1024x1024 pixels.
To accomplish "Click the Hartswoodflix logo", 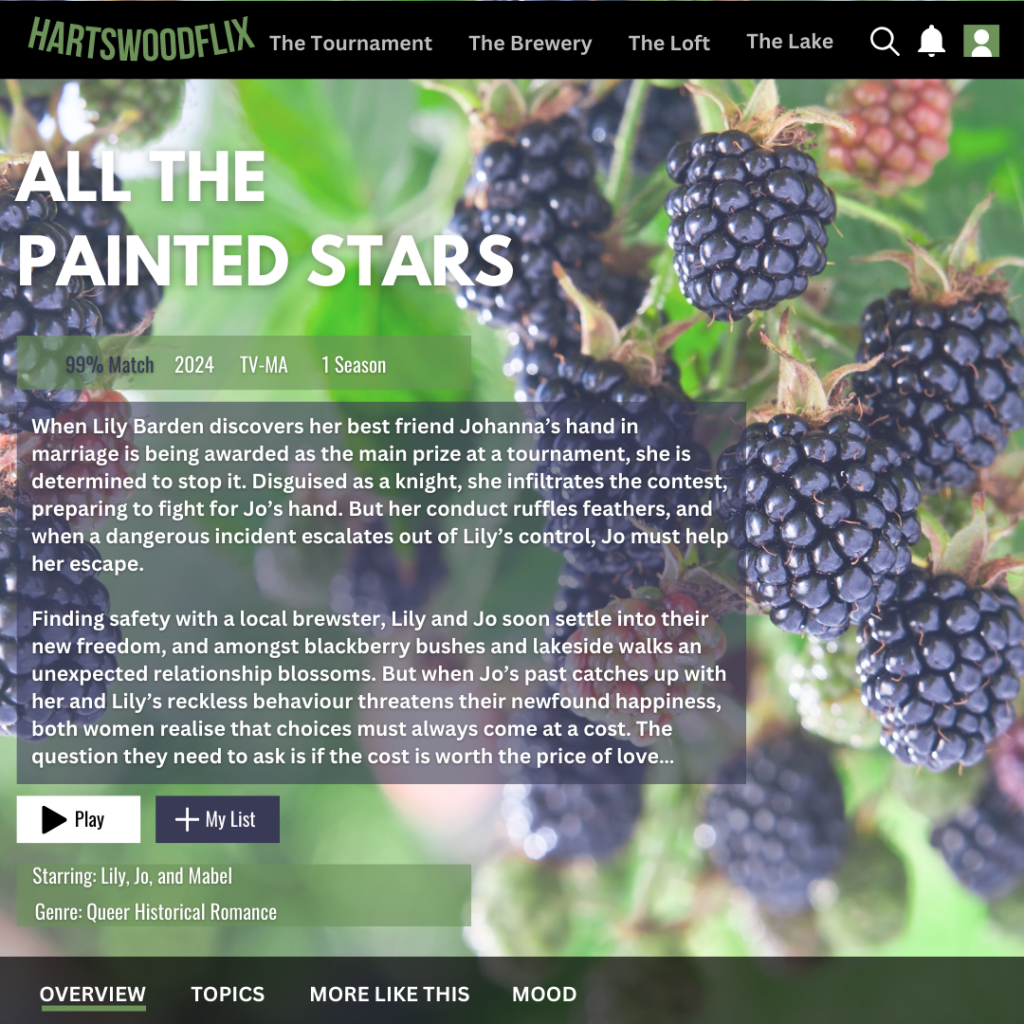I will pos(140,39).
